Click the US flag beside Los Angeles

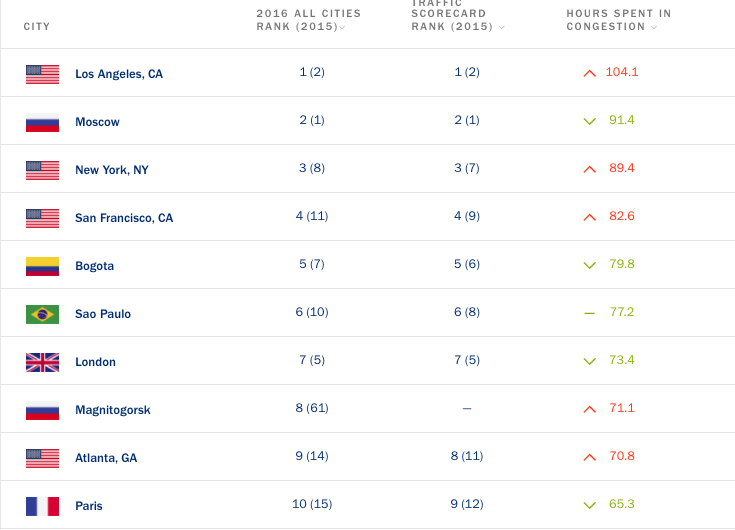42,74
